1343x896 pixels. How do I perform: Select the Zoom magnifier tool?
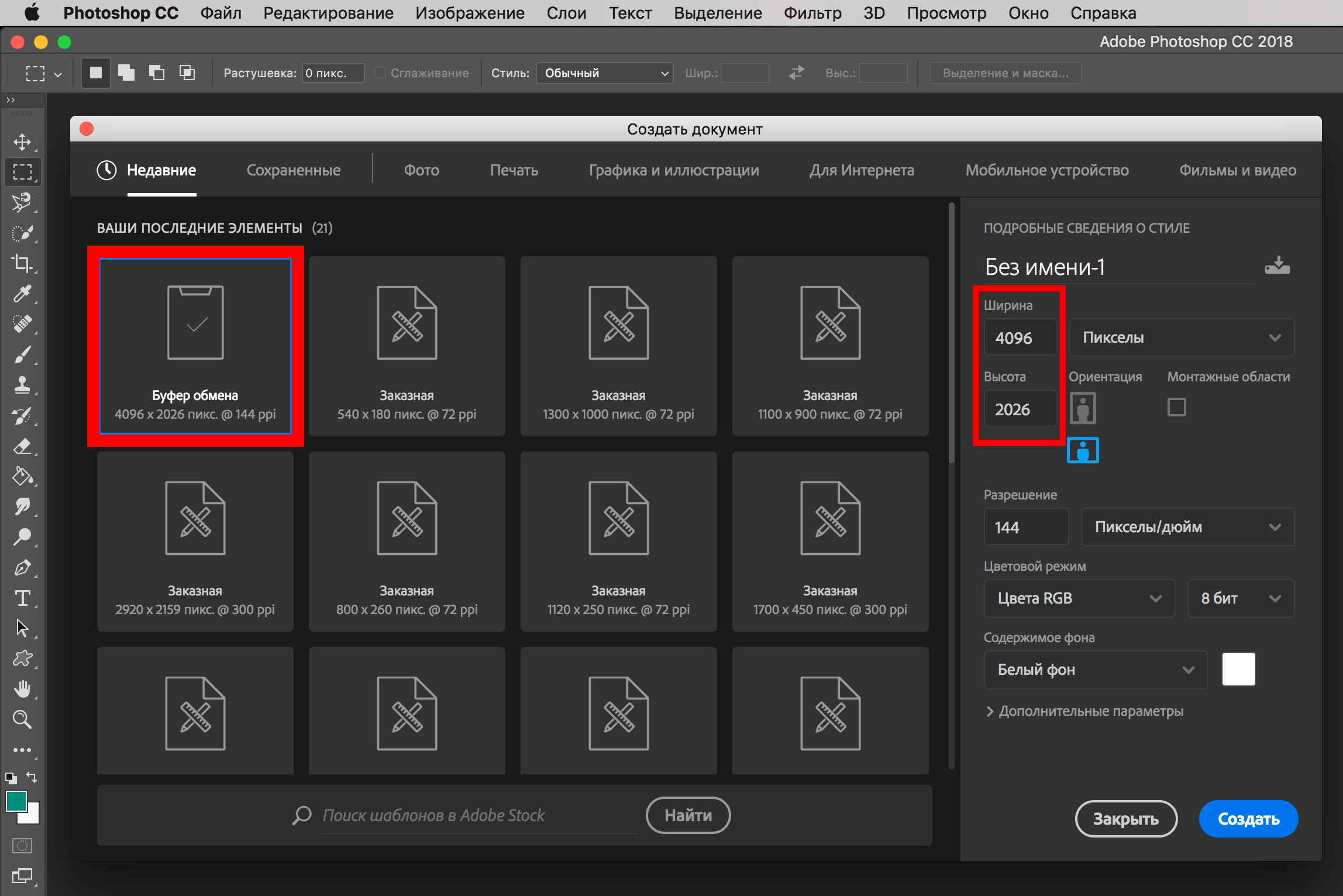(x=22, y=719)
